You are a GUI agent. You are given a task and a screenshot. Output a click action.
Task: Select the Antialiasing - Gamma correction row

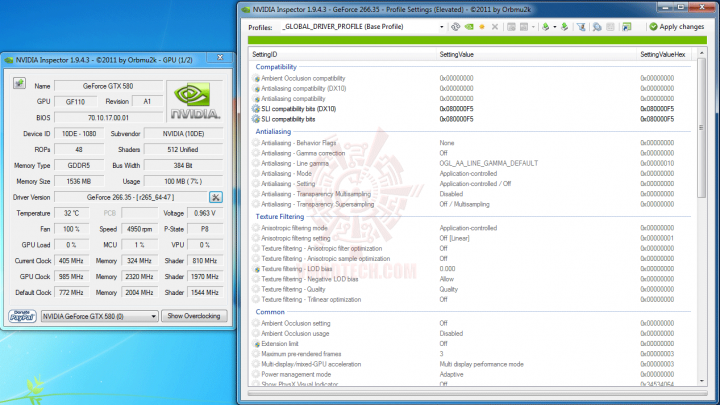[470, 153]
